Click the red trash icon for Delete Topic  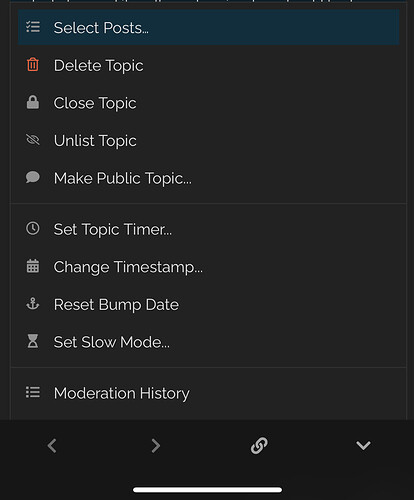pos(33,65)
